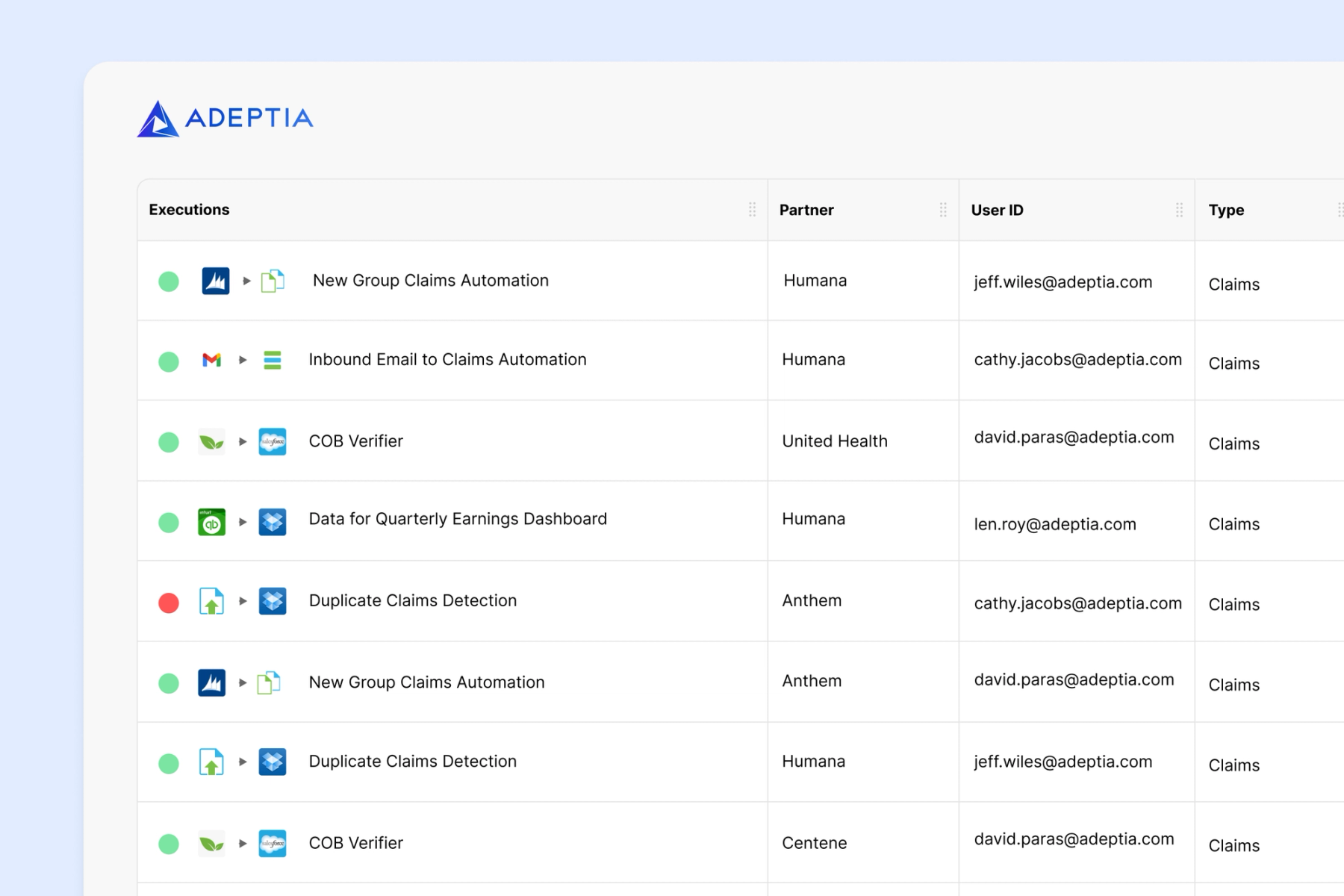Click leaf icon in Centene COB Verifier row
1344x896 pixels.
(x=212, y=844)
